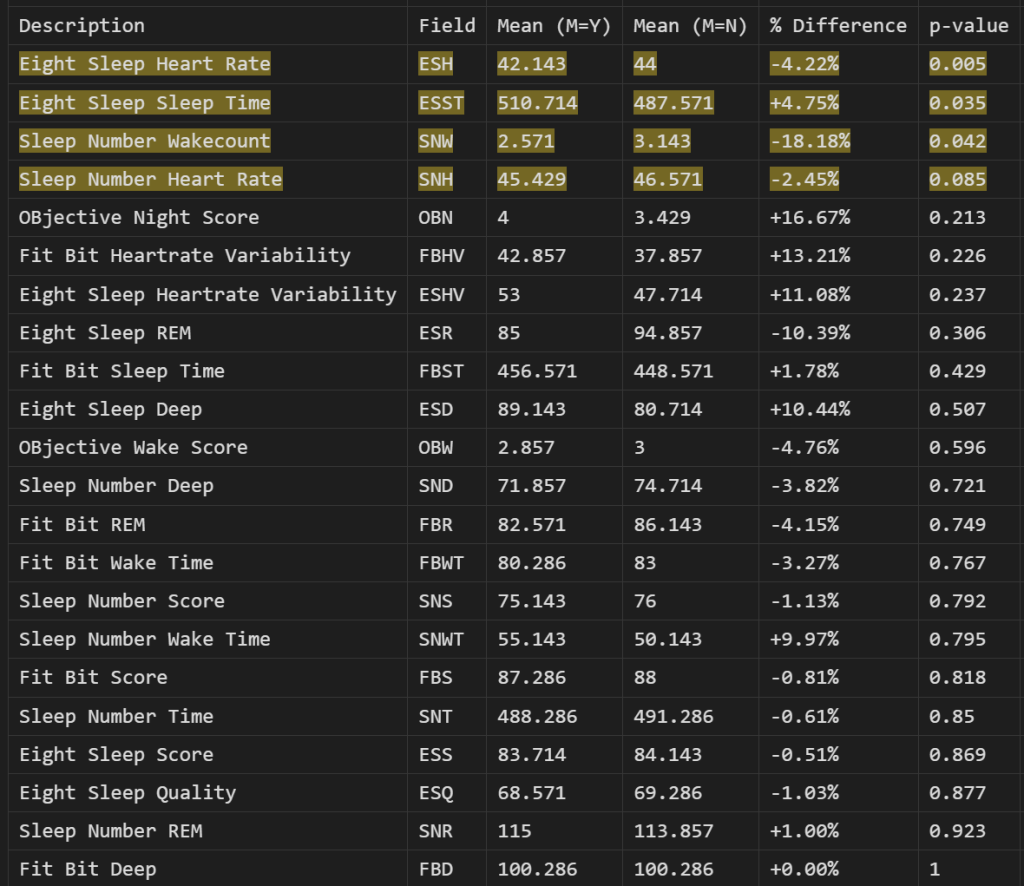
Task: Select the FBHV field code cell
Action: tap(441, 256)
